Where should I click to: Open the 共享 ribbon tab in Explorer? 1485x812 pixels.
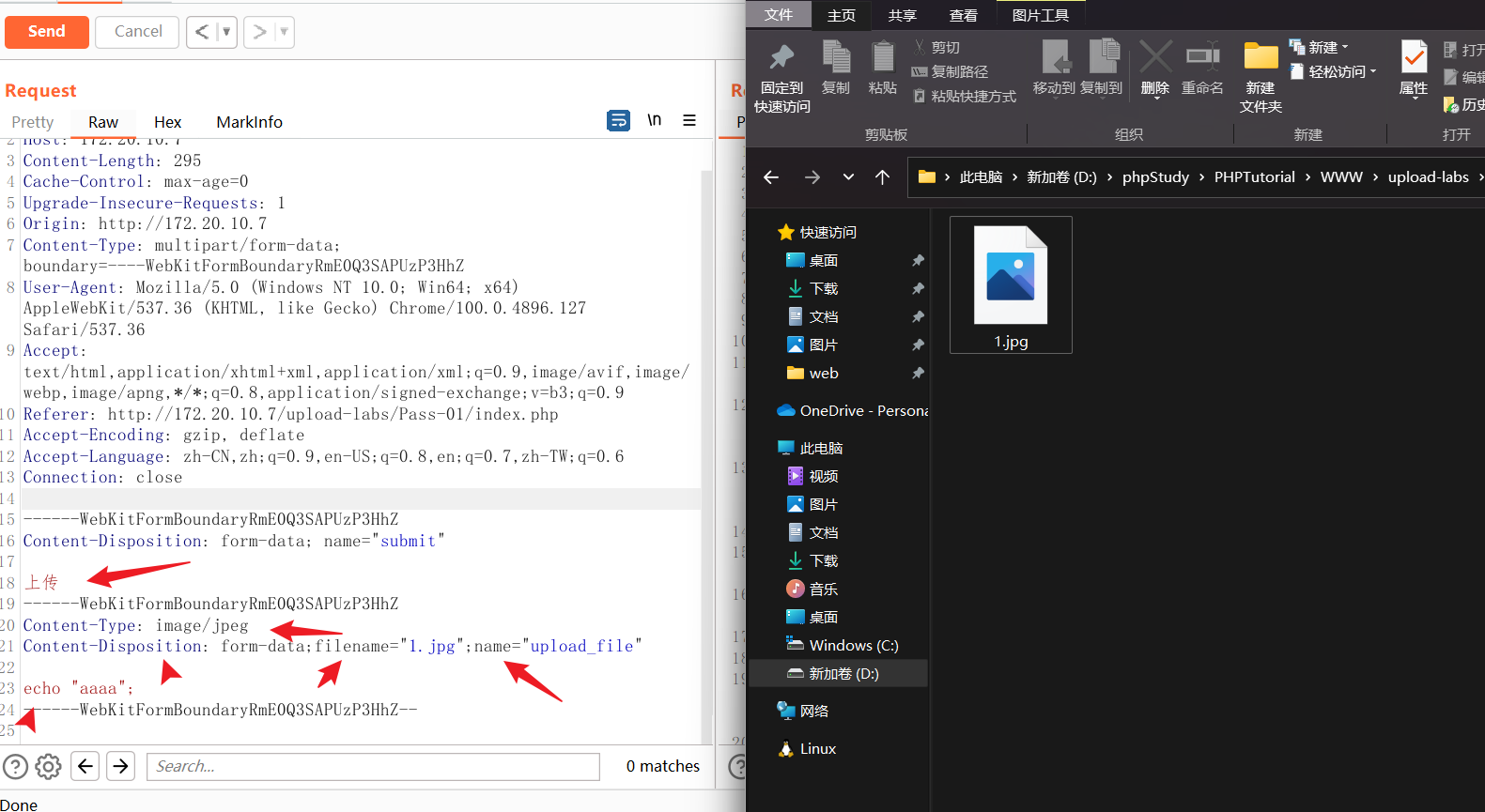click(903, 16)
